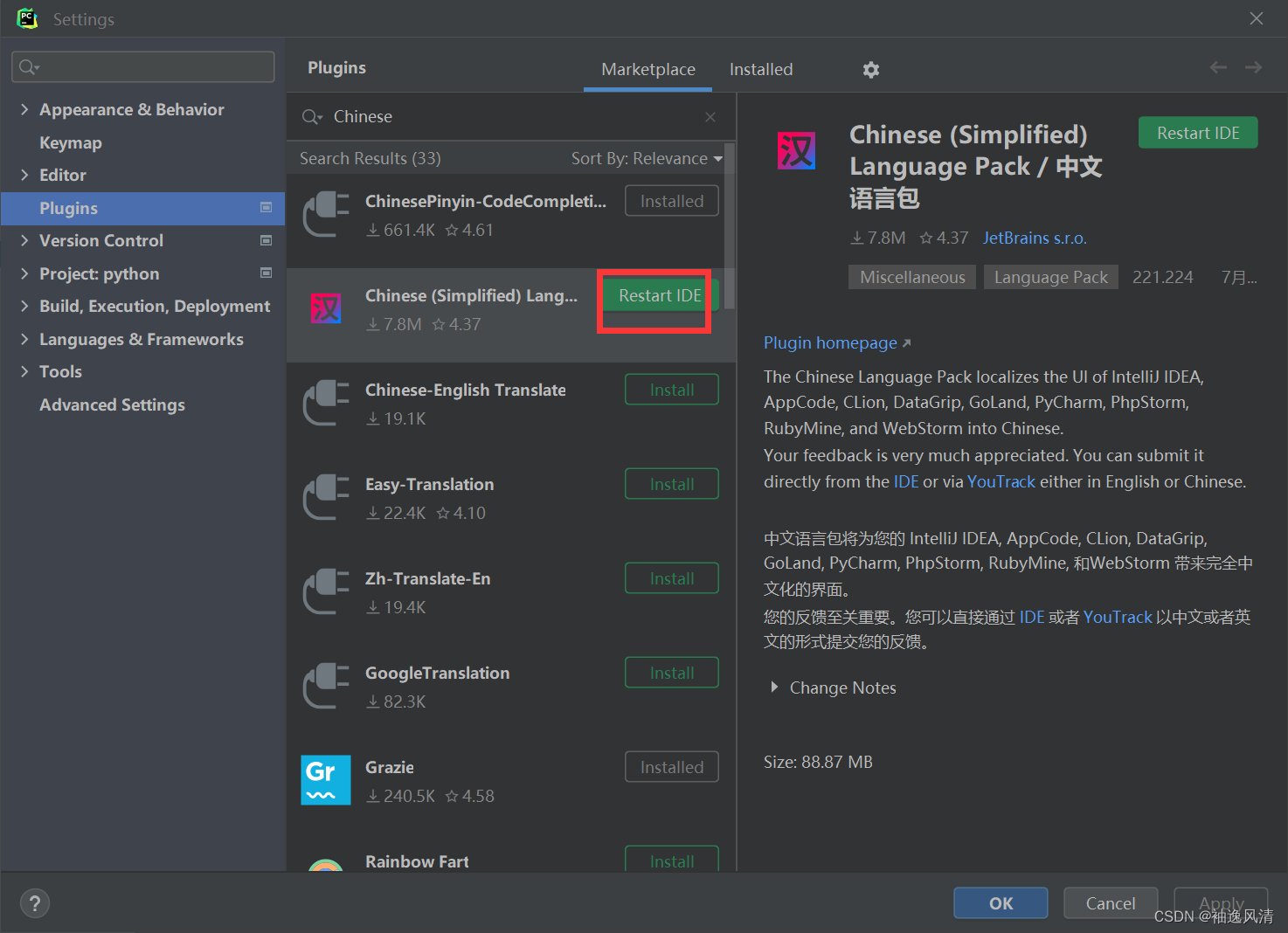This screenshot has height=933, width=1288.
Task: Focus the plugin search field with Chinese
Action: pos(511,117)
